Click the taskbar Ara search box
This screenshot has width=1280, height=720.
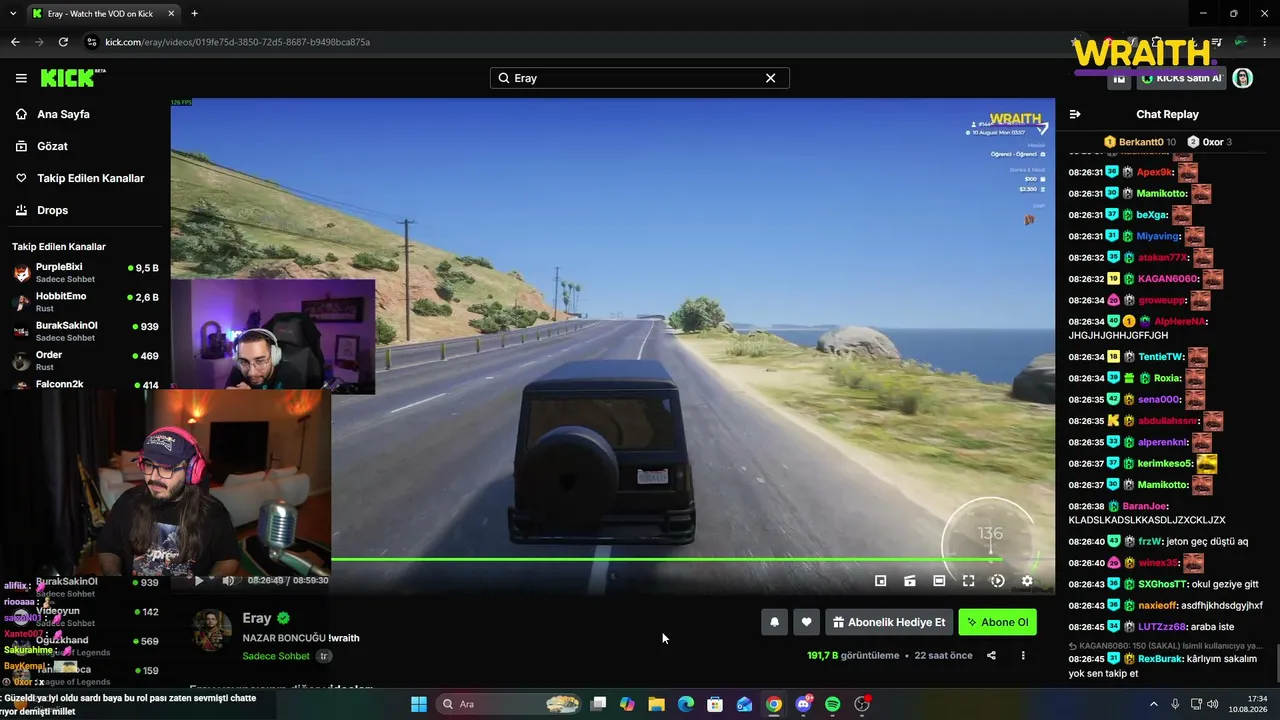(510, 704)
